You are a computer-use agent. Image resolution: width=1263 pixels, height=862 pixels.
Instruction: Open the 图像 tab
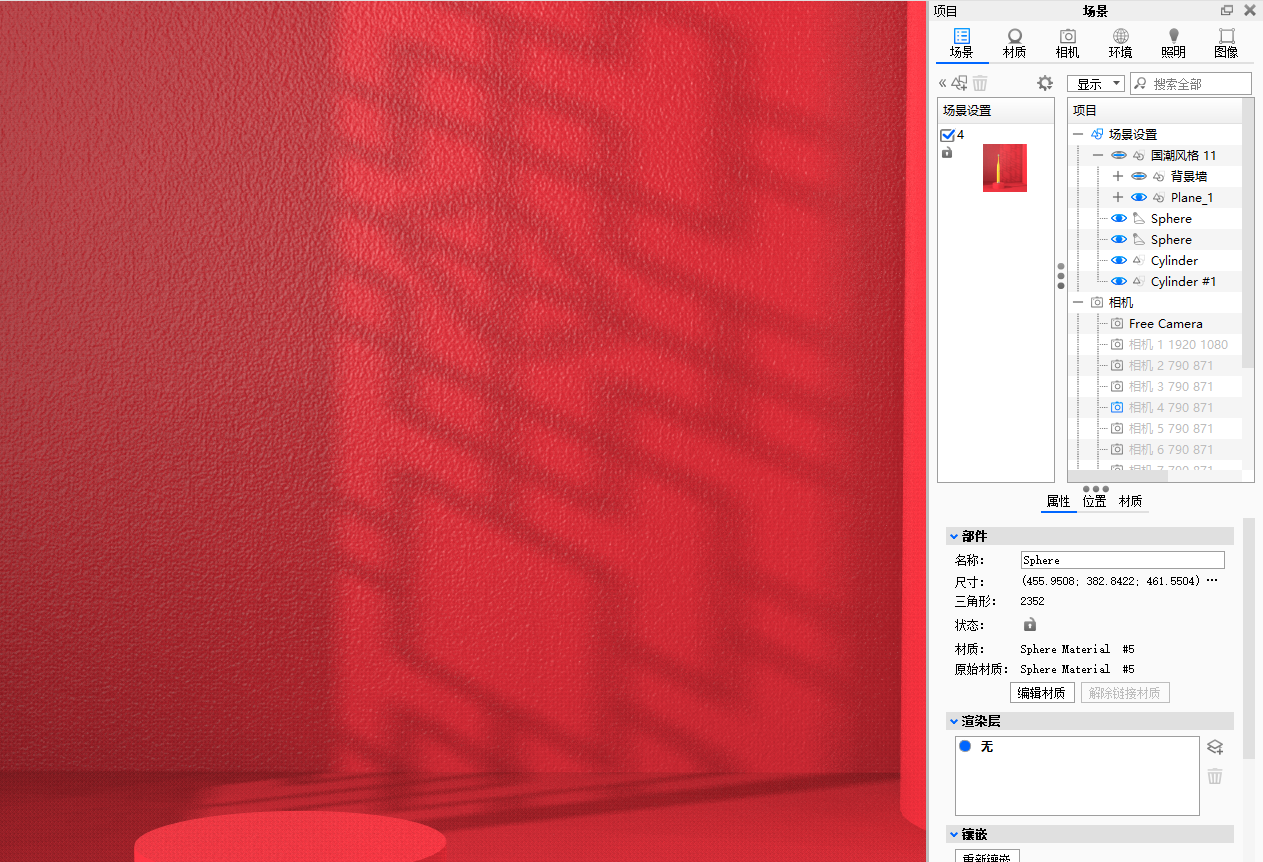pyautogui.click(x=1226, y=44)
